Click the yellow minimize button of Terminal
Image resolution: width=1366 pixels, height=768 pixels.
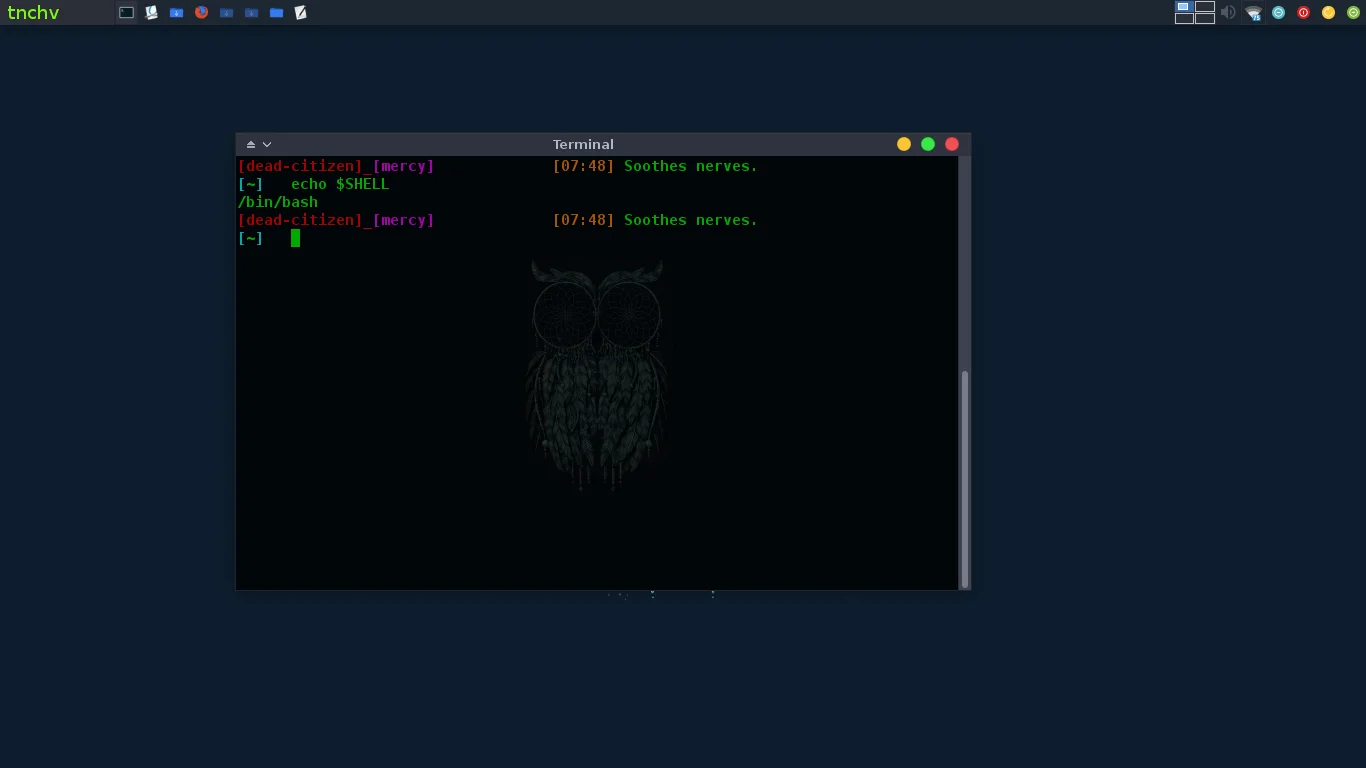[904, 144]
